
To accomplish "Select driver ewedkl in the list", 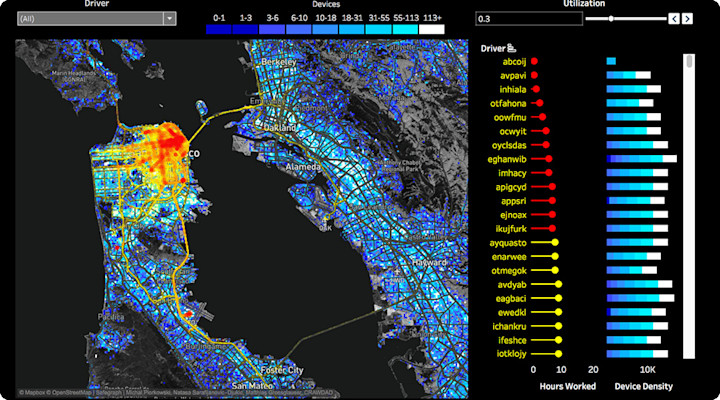I will click(x=512, y=312).
